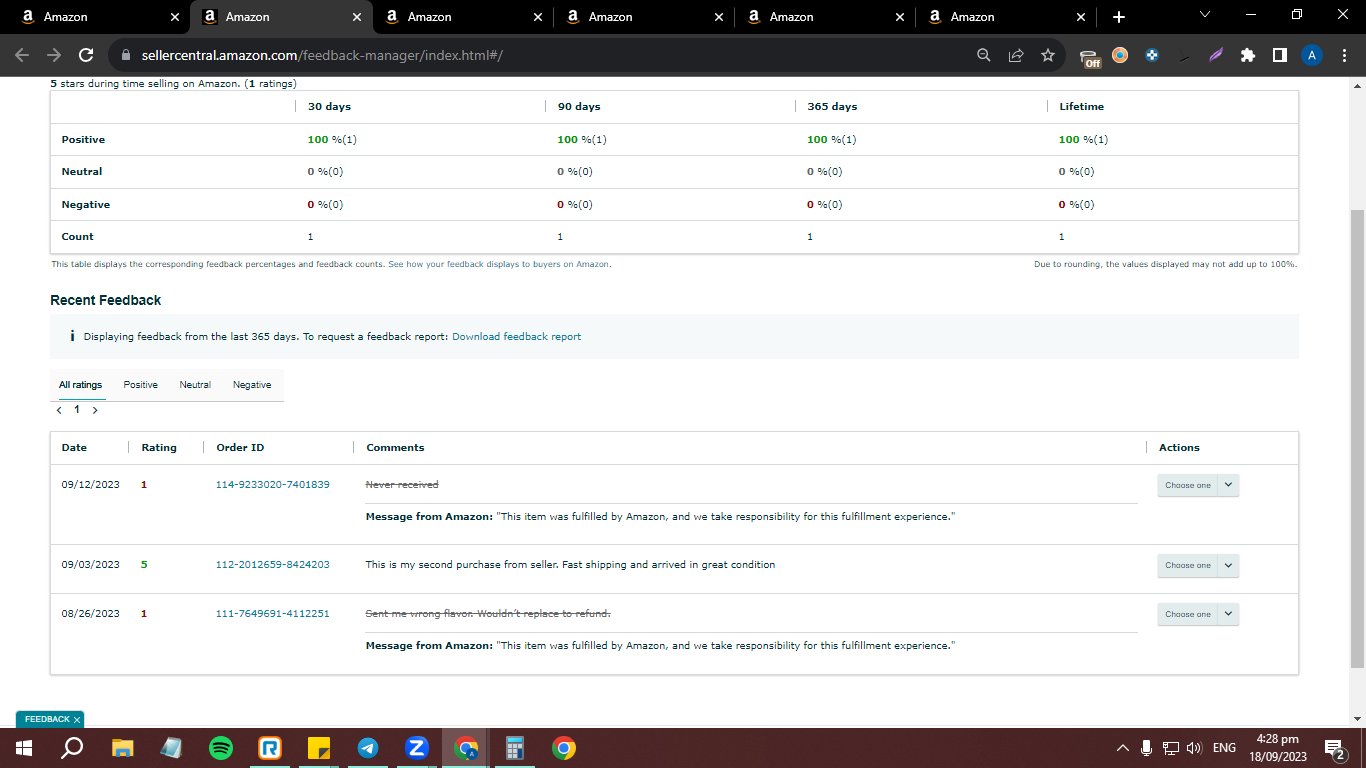This screenshot has height=768, width=1366.
Task: Reload the page with the refresh icon
Action: tap(86, 55)
